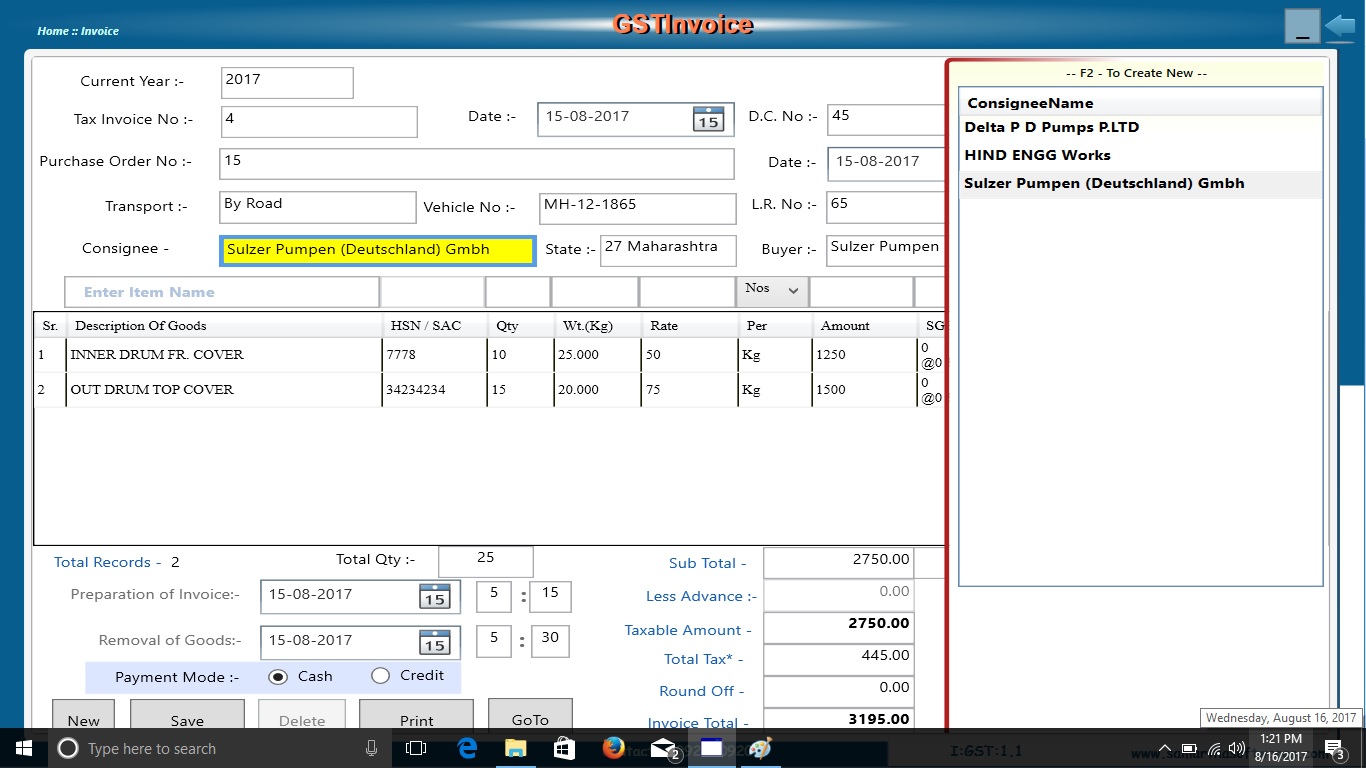Screen dimensions: 1366x768
Task: Open the calendar picker beside Tax Invoice Date
Action: (708, 119)
